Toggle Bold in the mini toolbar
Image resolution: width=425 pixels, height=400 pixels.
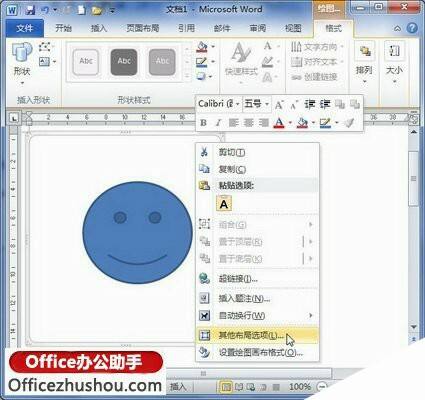click(203, 123)
